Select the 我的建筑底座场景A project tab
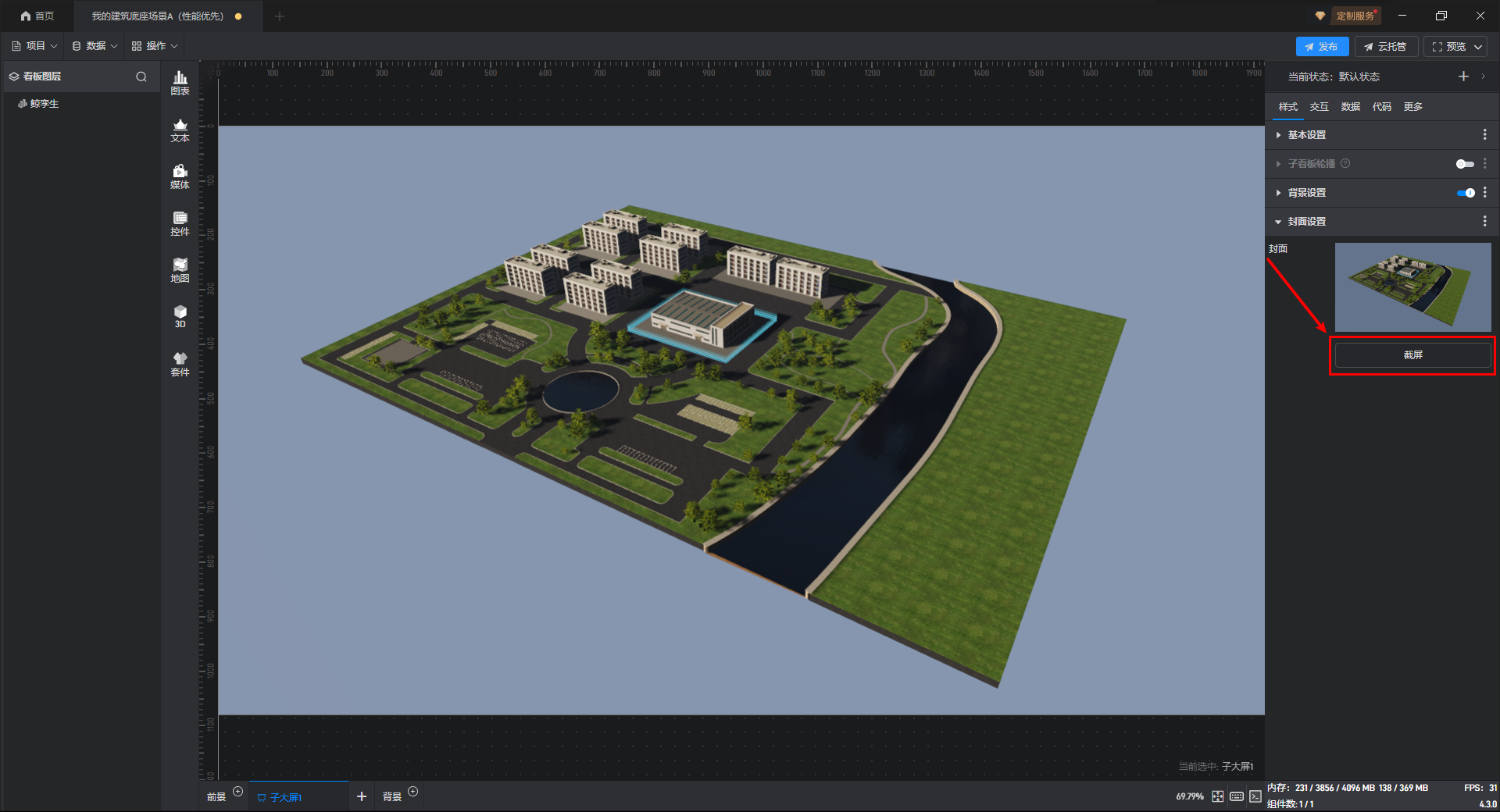 click(x=166, y=16)
